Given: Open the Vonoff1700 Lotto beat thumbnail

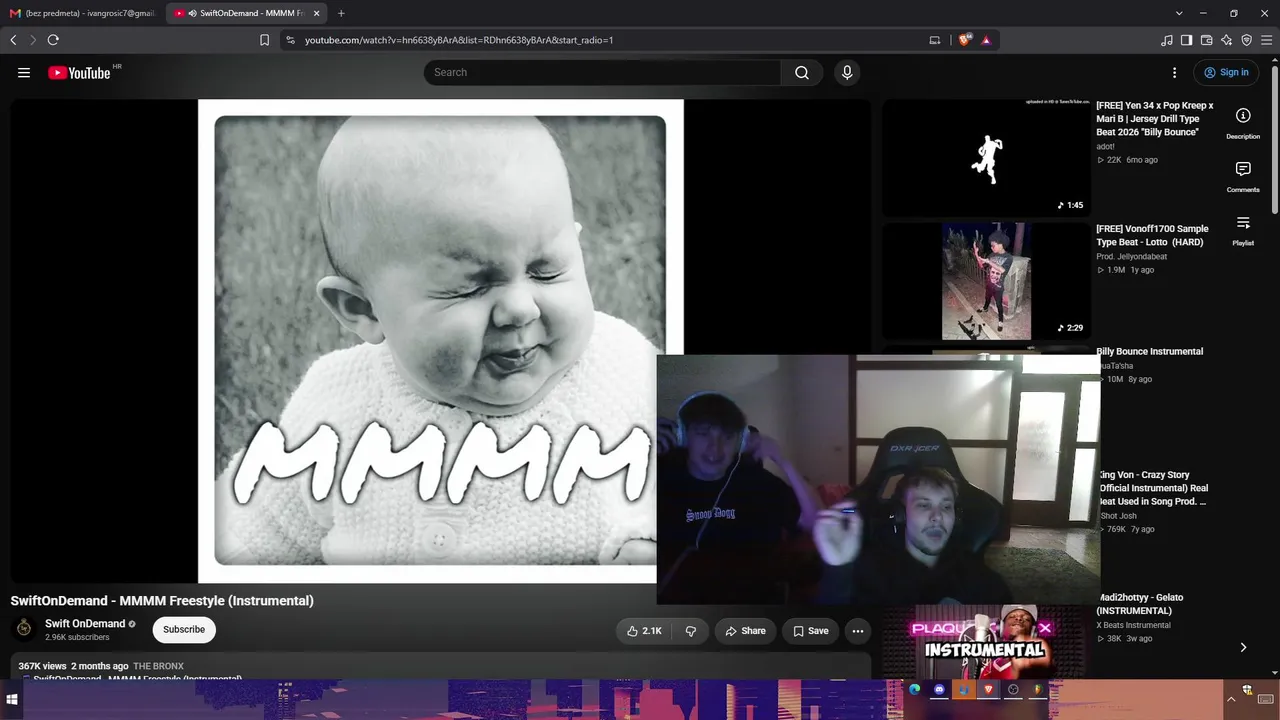Looking at the screenshot, I should coord(986,281).
